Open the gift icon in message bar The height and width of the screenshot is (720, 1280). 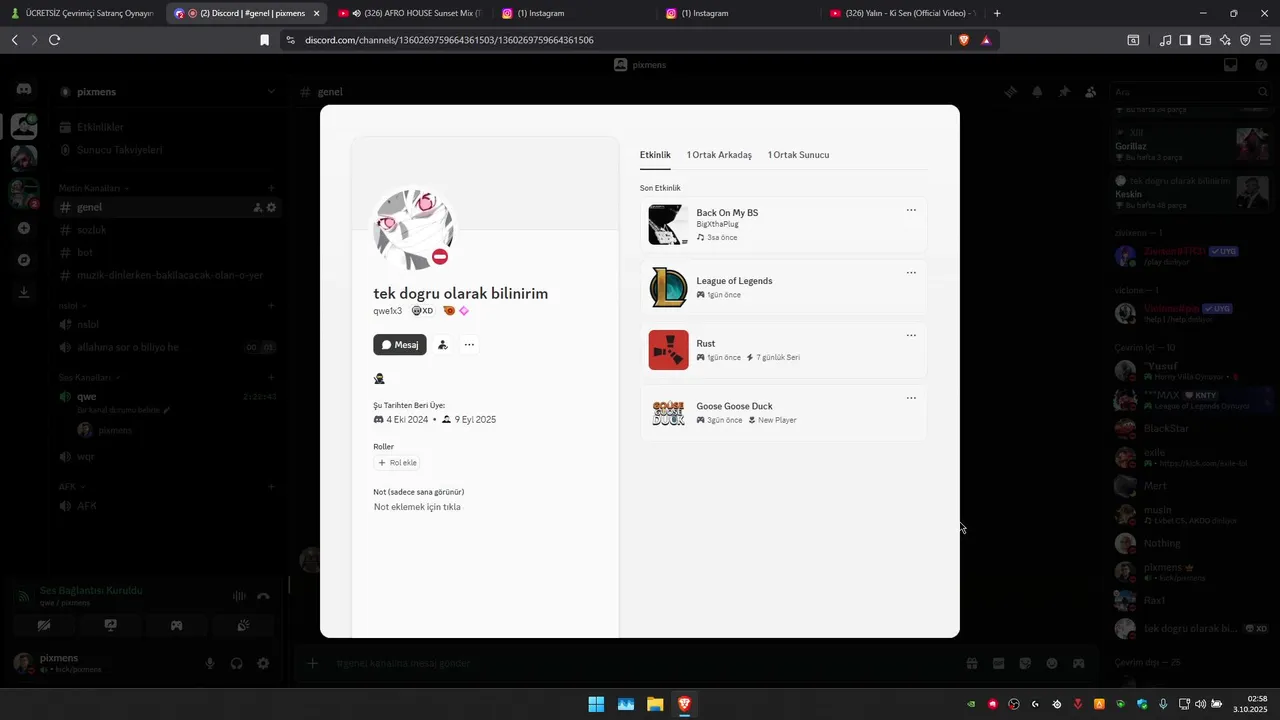972,663
